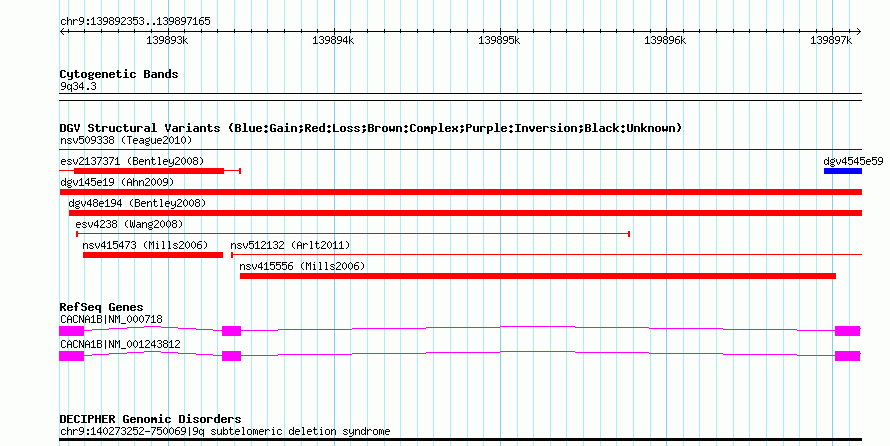Click the red dgv145e19 loss bar
This screenshot has height=446, width=890.
(460, 192)
